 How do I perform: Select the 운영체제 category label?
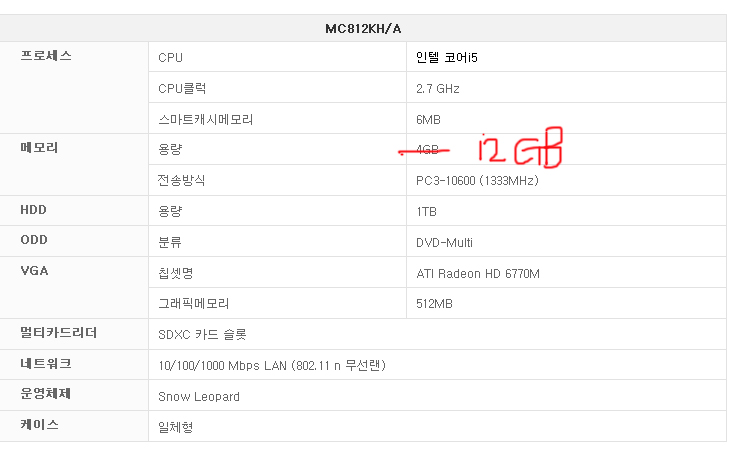click(x=46, y=394)
